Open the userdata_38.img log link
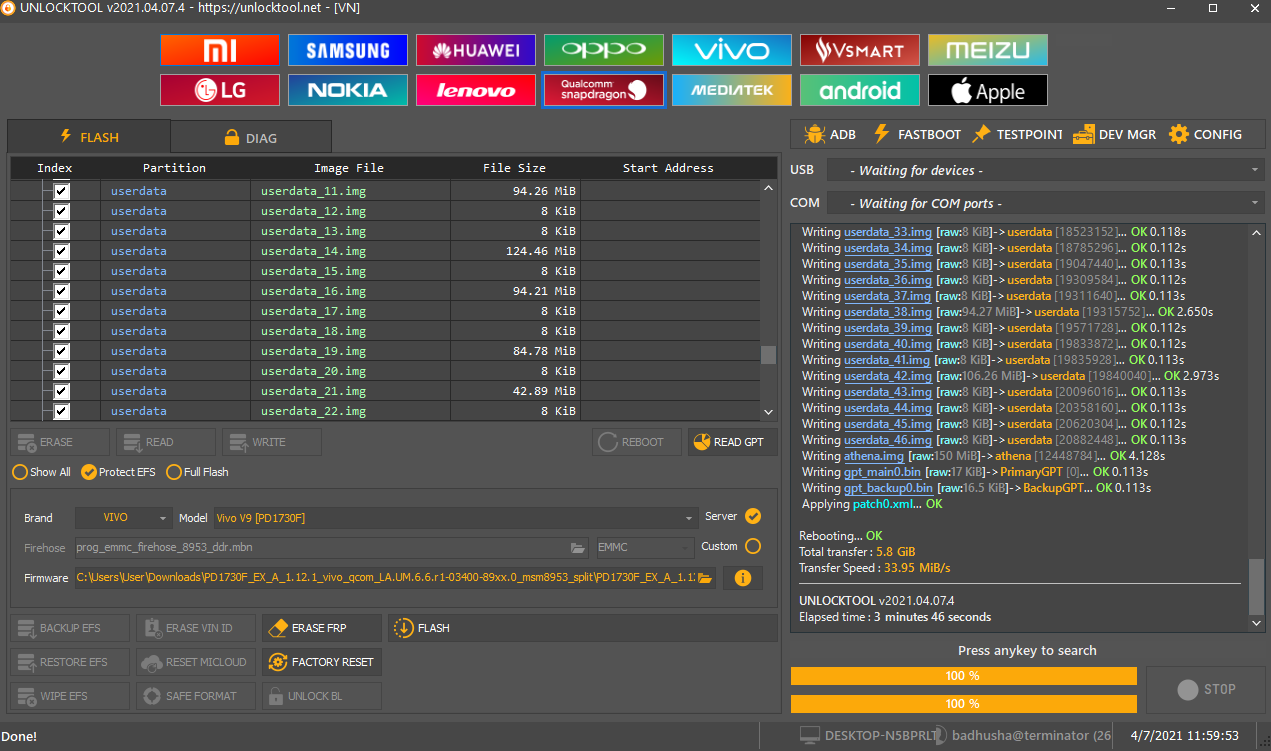This screenshot has width=1271, height=751. pyautogui.click(x=888, y=312)
